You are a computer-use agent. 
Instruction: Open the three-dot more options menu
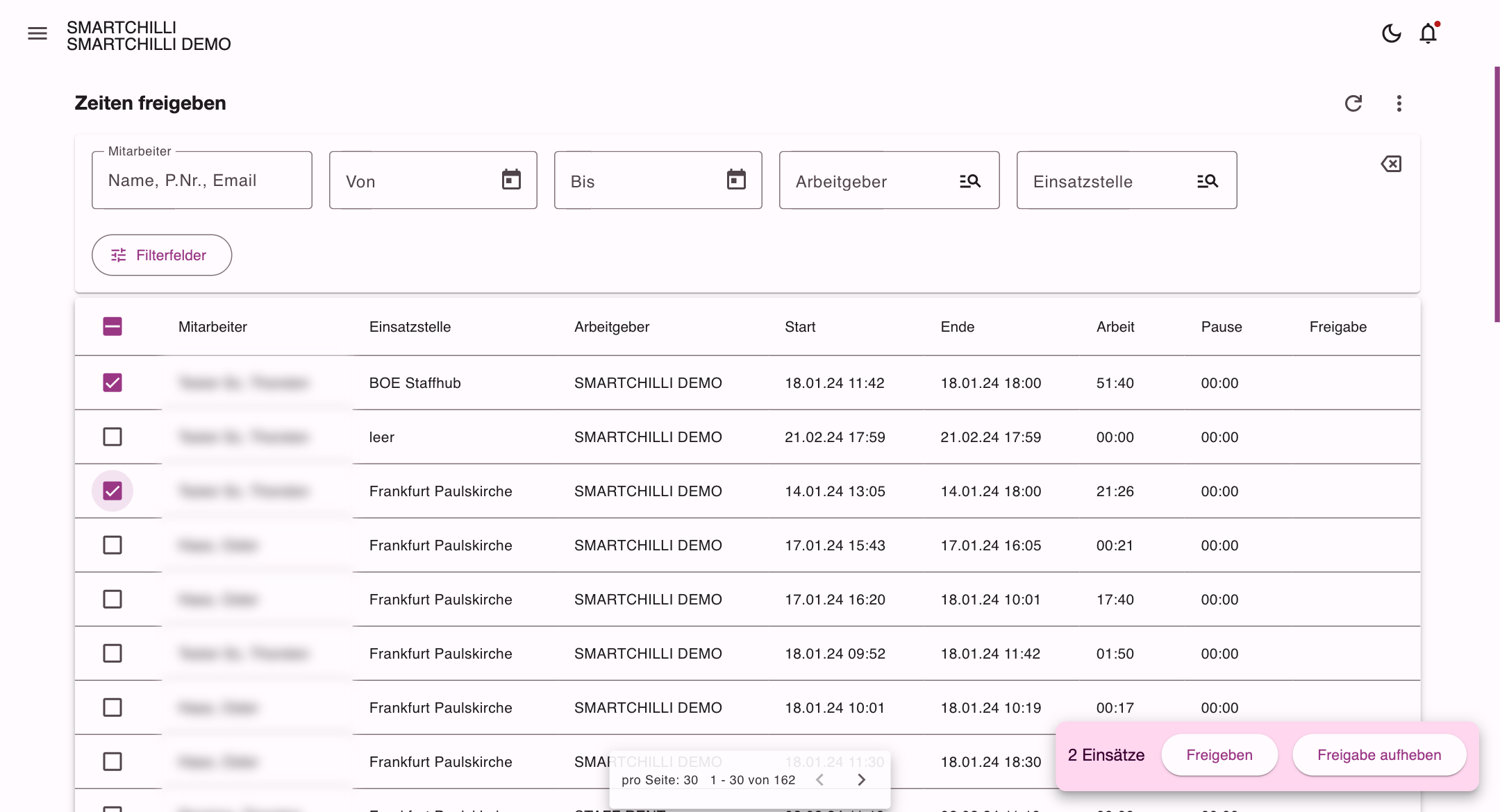click(x=1399, y=103)
